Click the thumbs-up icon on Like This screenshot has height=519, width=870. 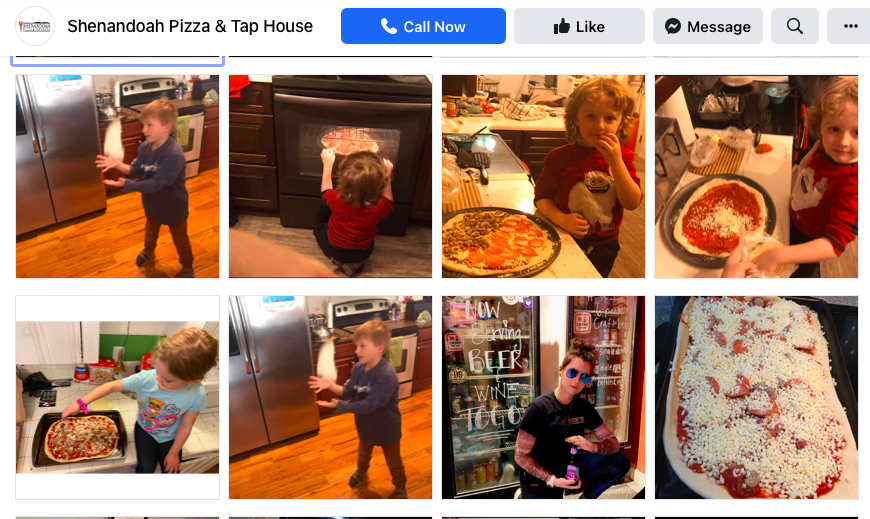tap(562, 26)
